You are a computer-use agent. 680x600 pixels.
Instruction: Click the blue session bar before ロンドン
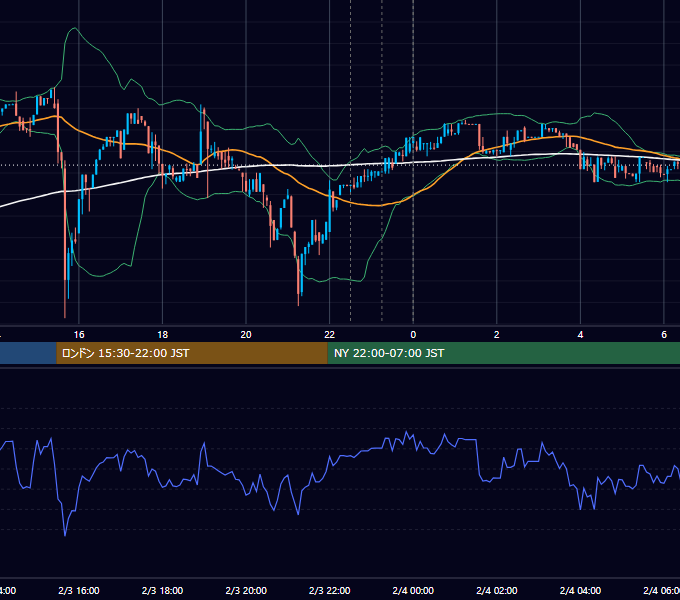tap(28, 353)
